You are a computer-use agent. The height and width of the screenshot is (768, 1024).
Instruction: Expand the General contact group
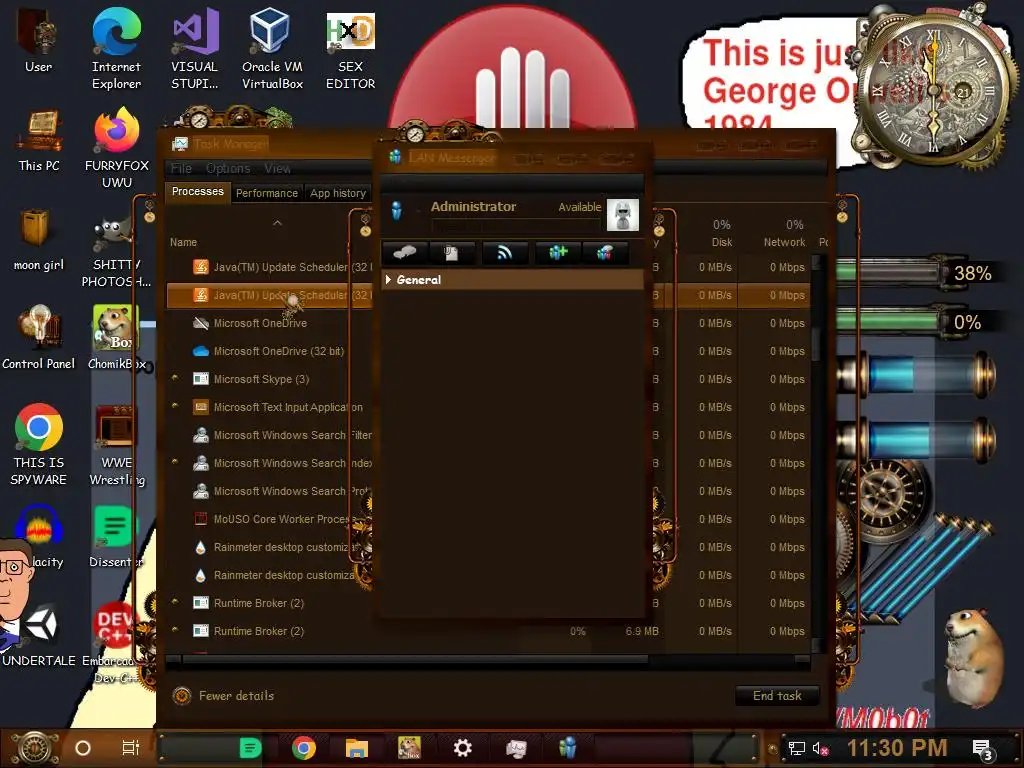pyautogui.click(x=389, y=280)
